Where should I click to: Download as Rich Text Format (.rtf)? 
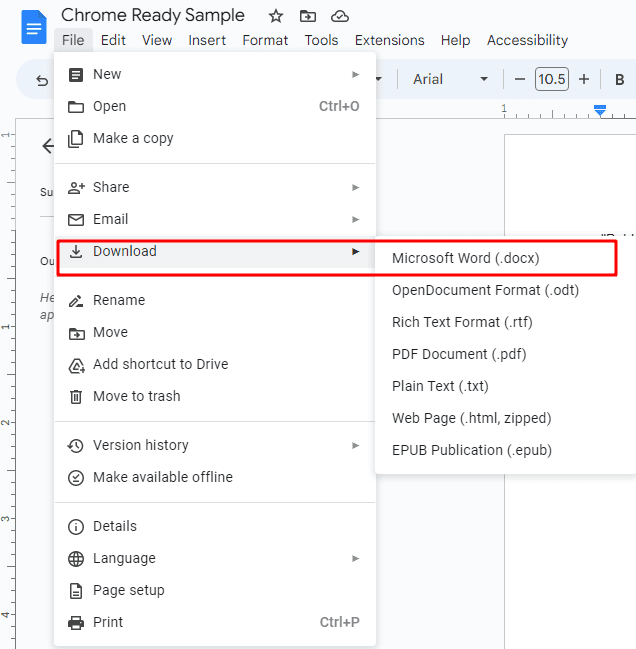505,322
